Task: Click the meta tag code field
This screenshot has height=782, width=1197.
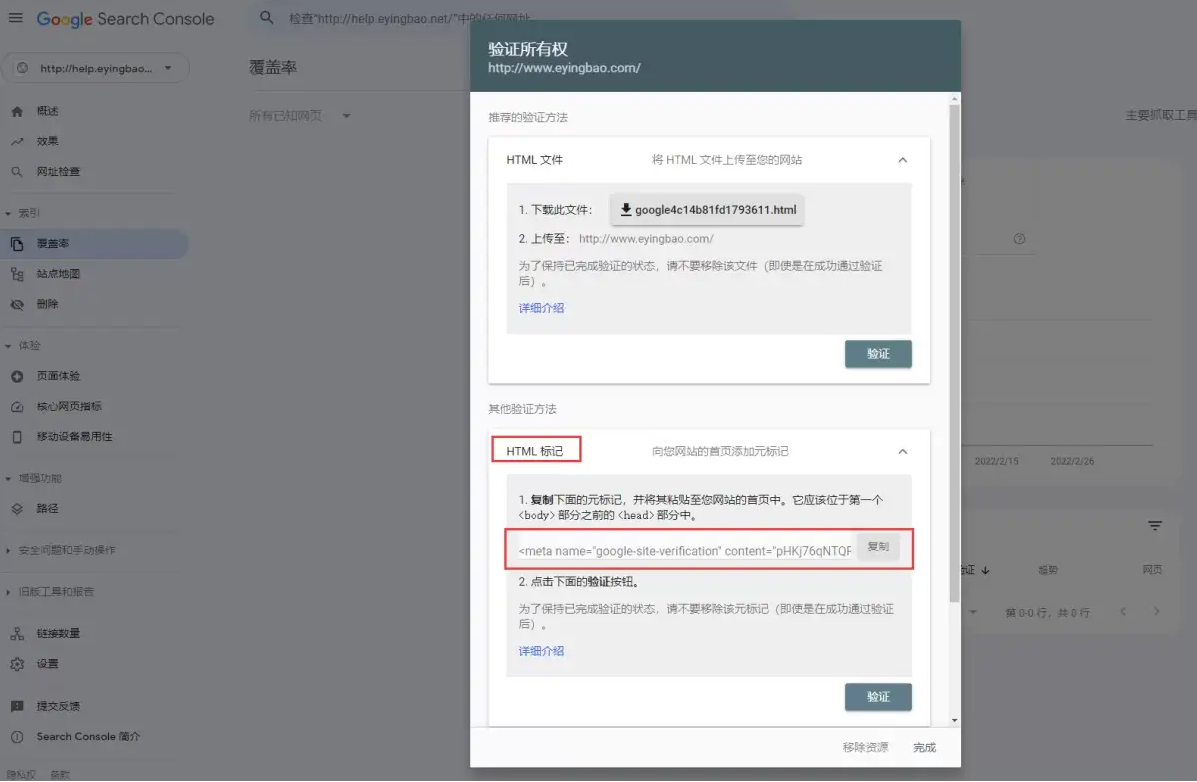Action: click(684, 551)
